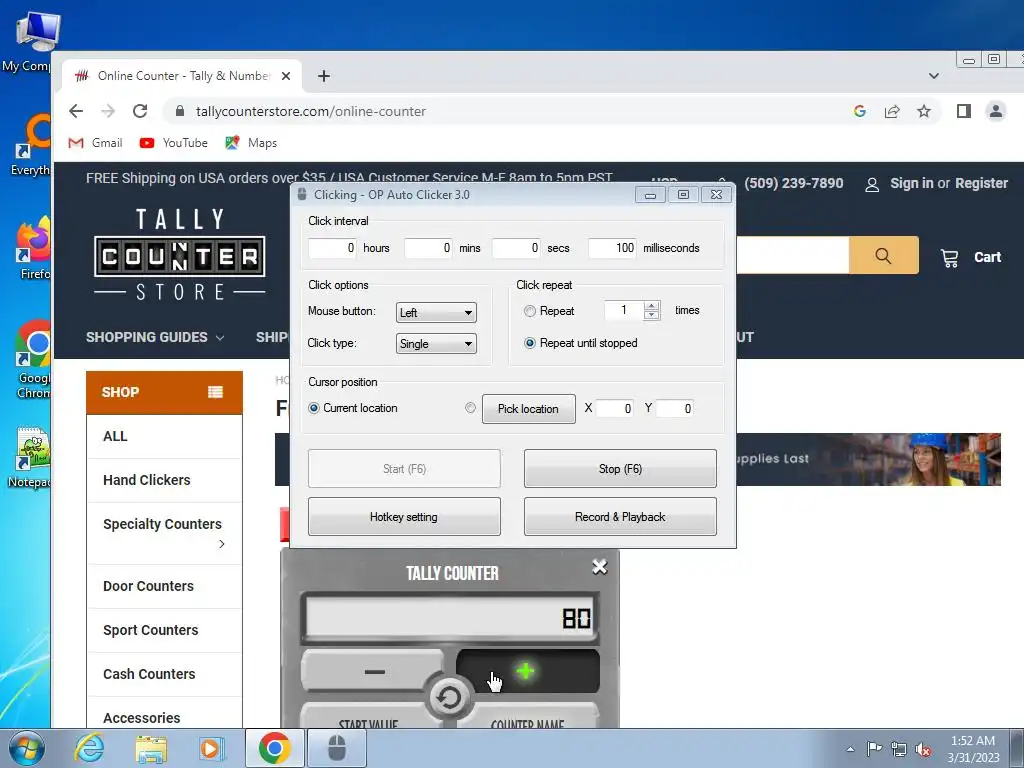Viewport: 1024px width, 768px height.
Task: Click the hours interval field
Action: (x=332, y=248)
